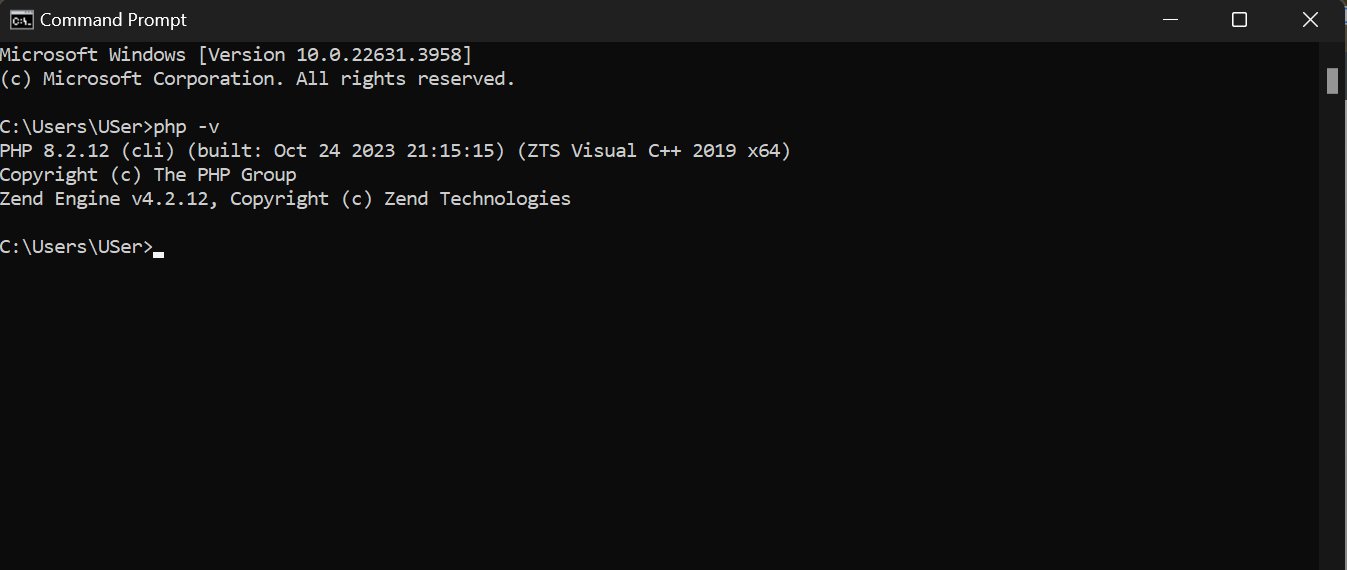Click the vertical scrollbar thumb

coord(1332,81)
